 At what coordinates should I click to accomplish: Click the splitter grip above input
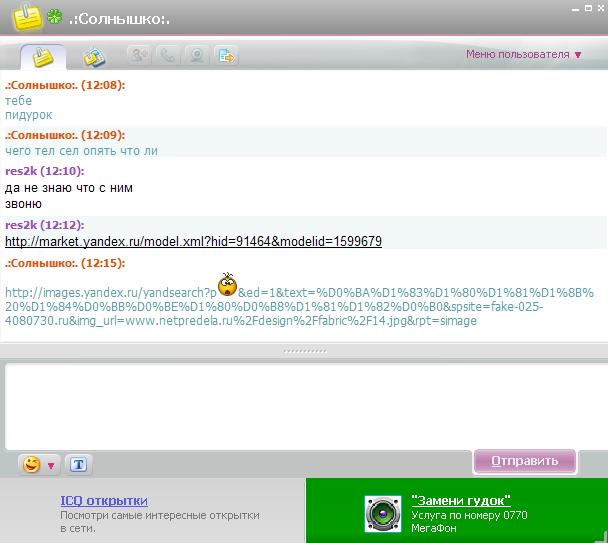(x=305, y=352)
